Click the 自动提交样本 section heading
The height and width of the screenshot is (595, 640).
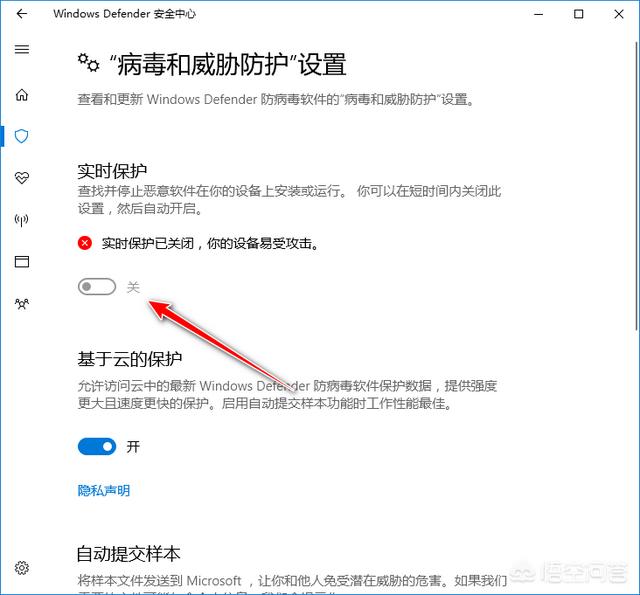click(129, 554)
